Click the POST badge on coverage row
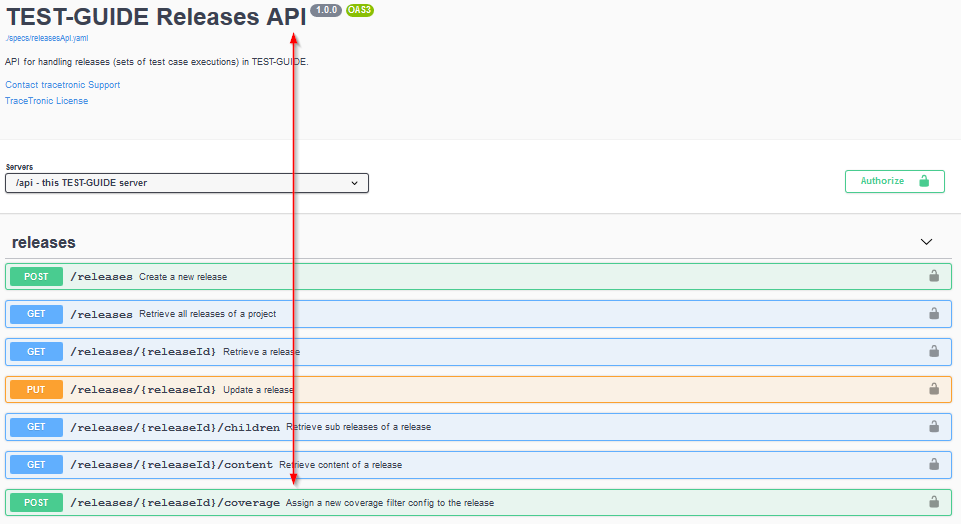Image resolution: width=961 pixels, height=524 pixels. coord(36,503)
